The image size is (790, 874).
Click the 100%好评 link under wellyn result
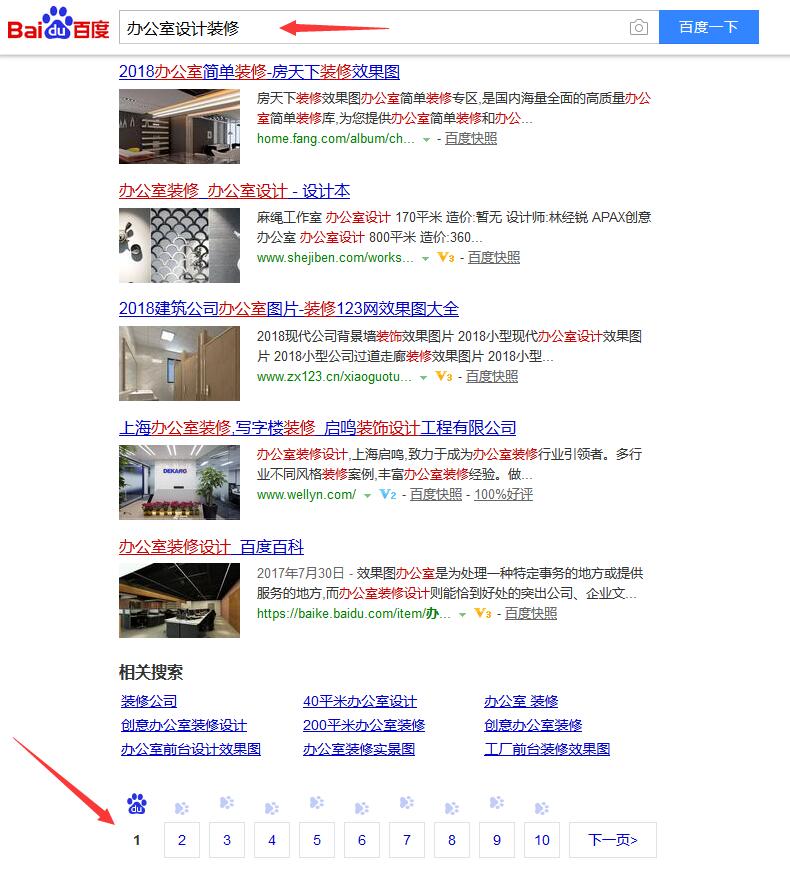503,495
